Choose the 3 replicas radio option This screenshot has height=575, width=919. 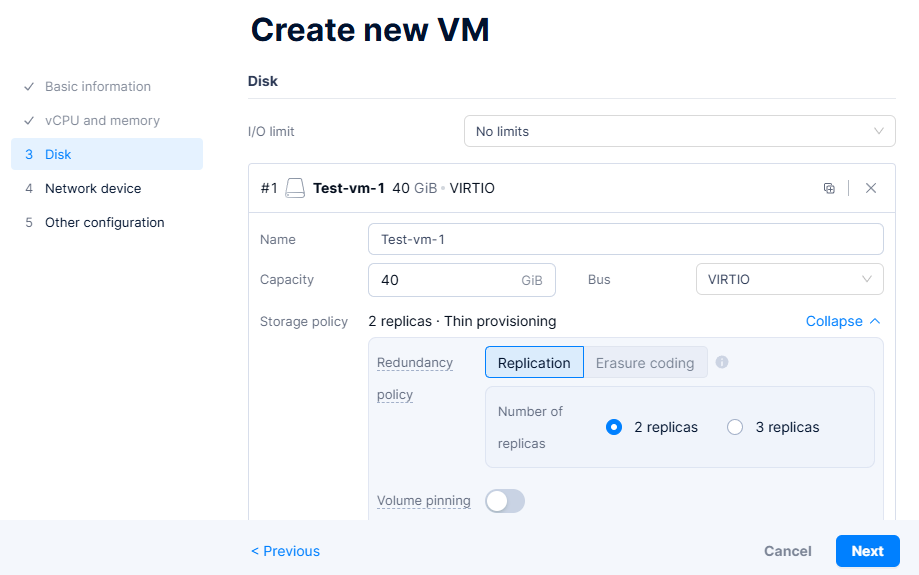click(x=736, y=427)
